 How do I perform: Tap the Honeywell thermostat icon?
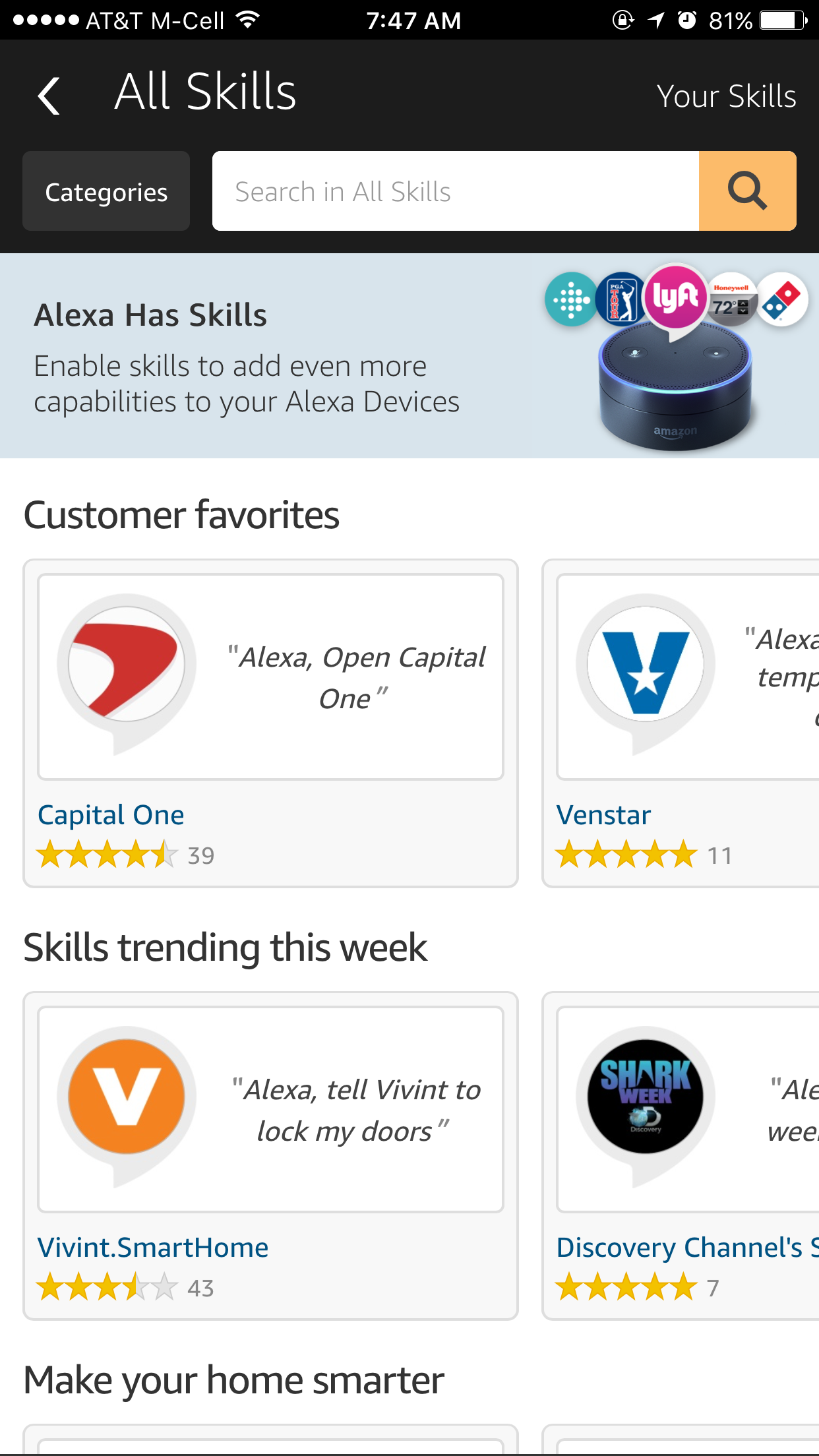732,300
